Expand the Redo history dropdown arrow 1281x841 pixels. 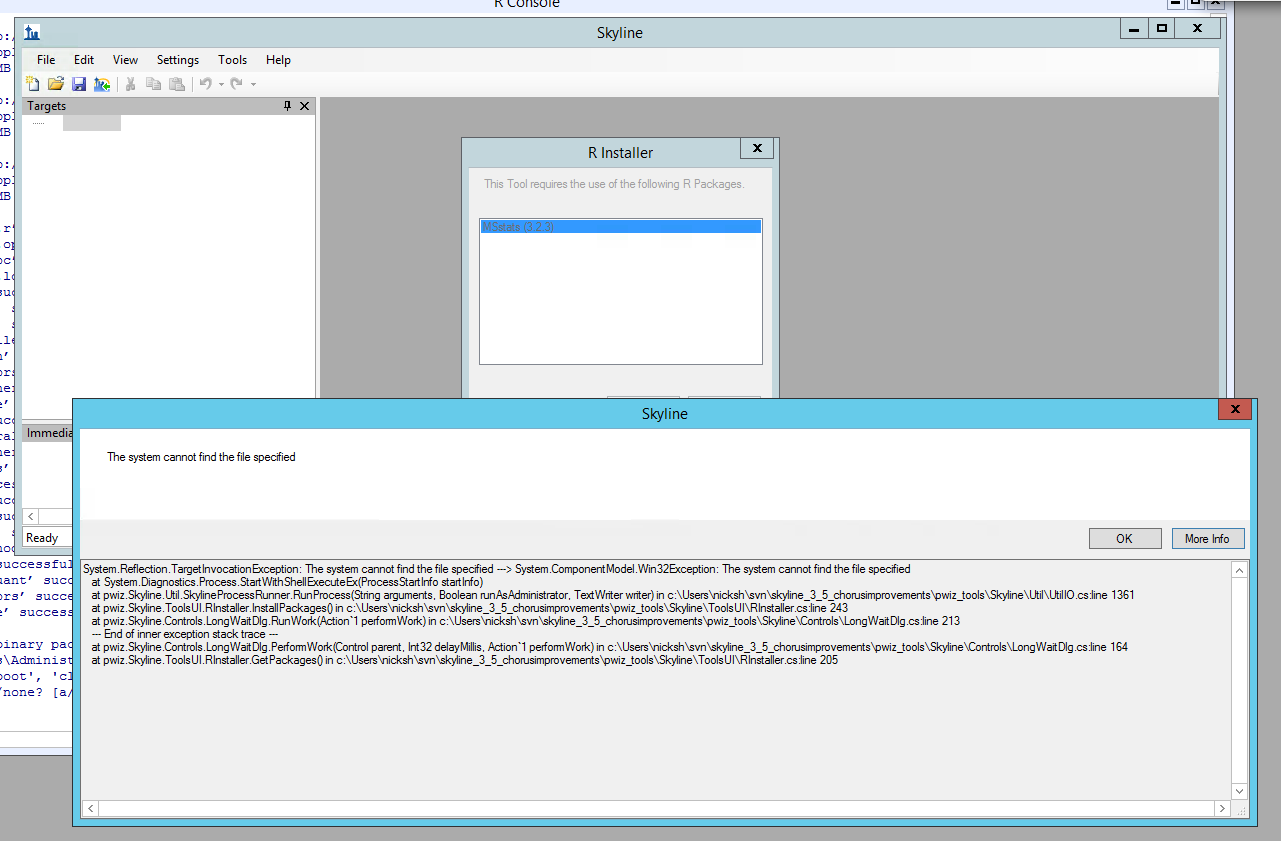pos(253,85)
